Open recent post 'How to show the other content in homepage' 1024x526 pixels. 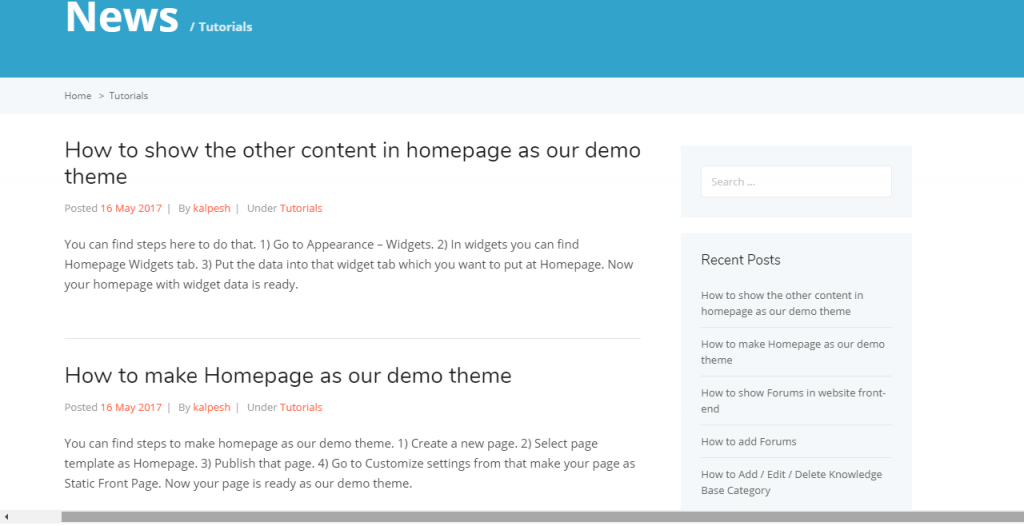pyautogui.click(x=782, y=303)
